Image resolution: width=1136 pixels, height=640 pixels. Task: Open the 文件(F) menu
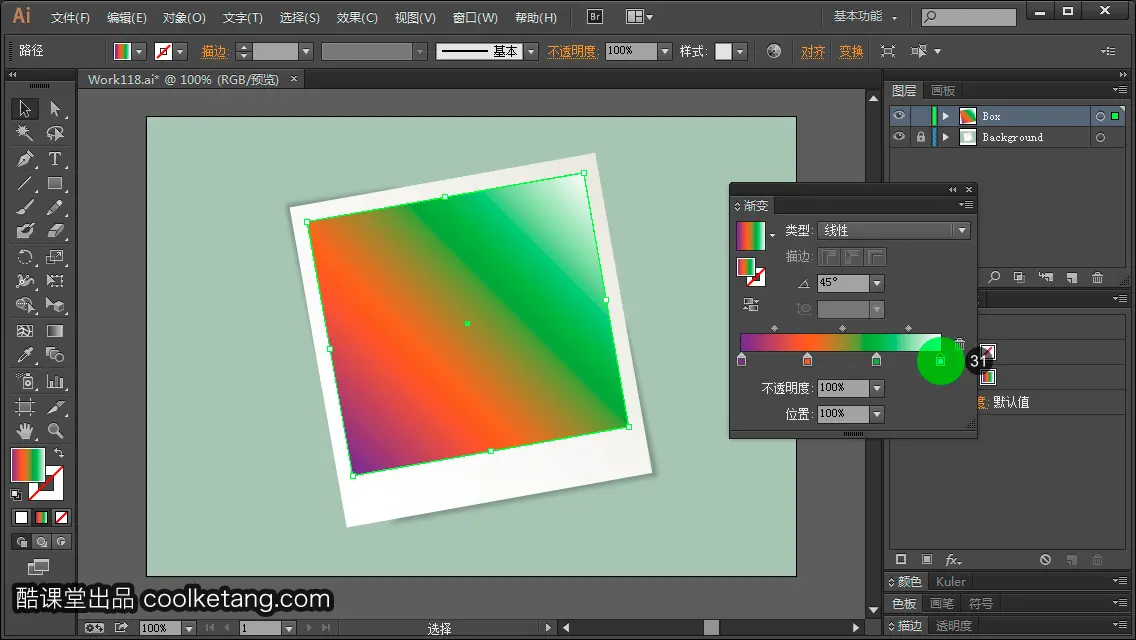pos(70,17)
